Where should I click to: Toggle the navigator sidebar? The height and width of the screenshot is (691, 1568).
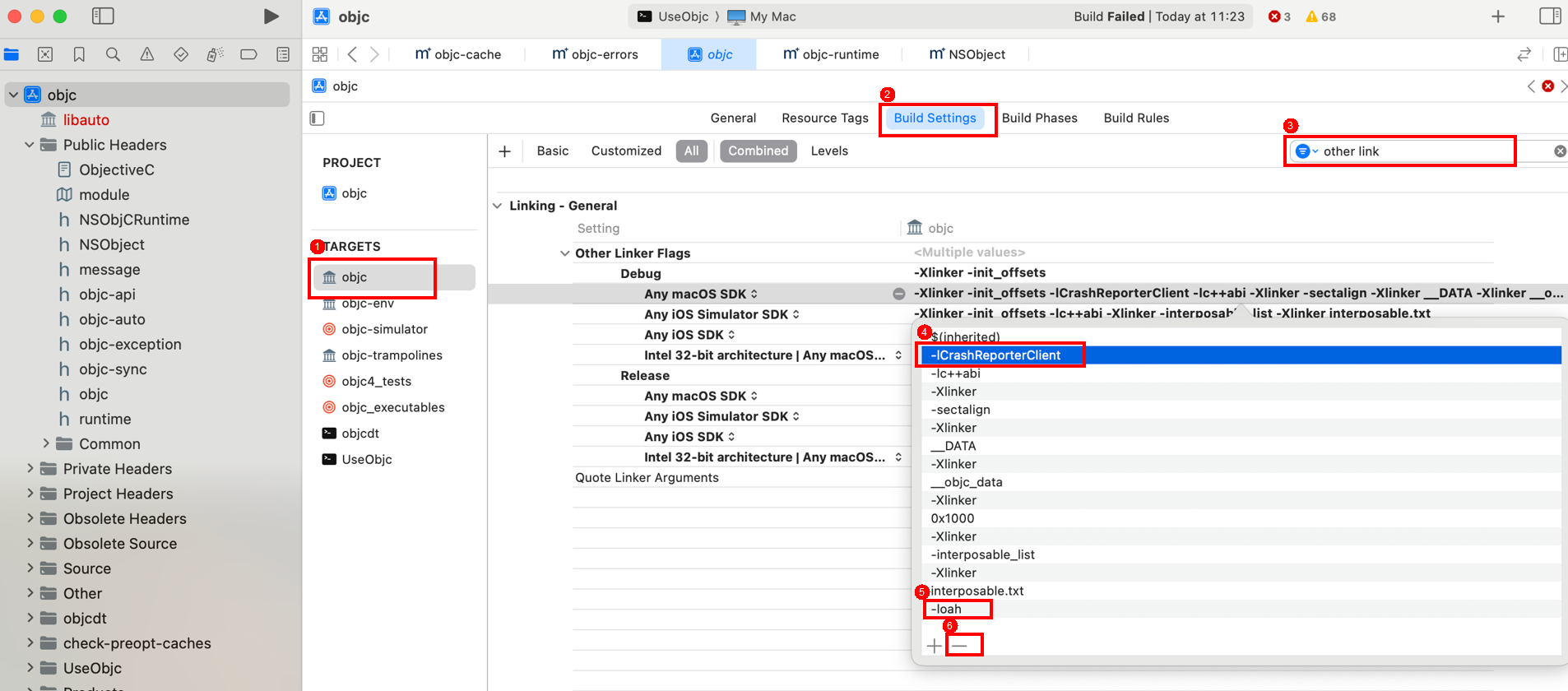(x=103, y=16)
